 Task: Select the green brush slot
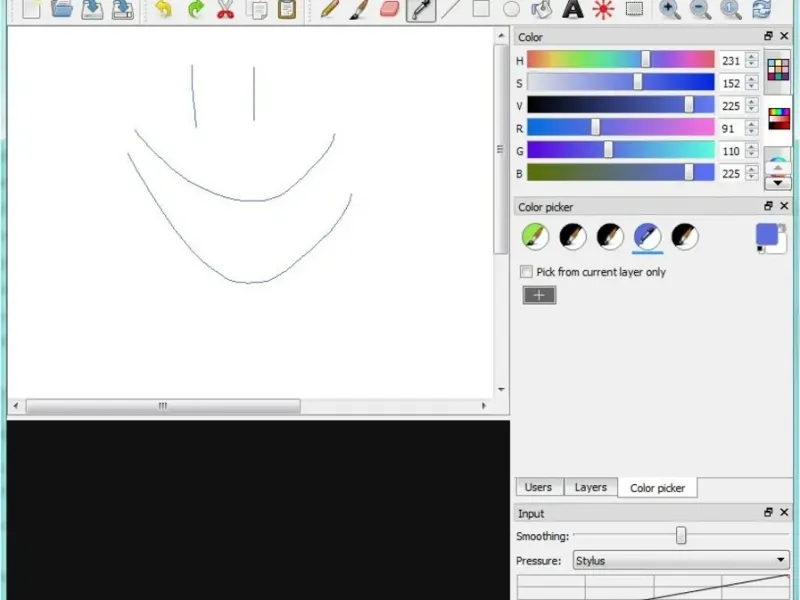pos(535,237)
